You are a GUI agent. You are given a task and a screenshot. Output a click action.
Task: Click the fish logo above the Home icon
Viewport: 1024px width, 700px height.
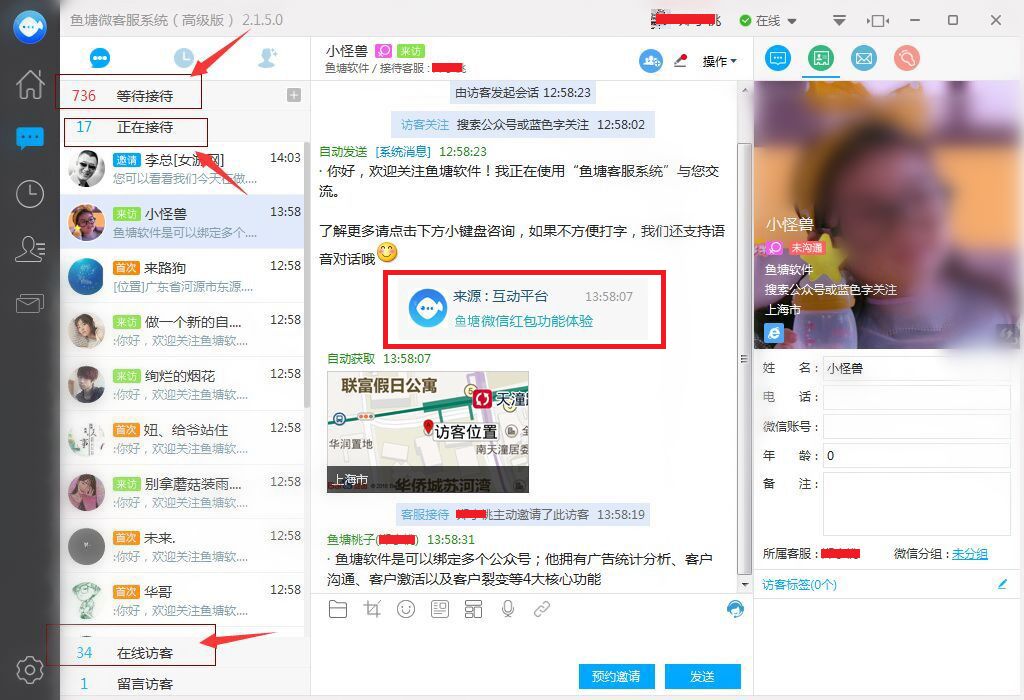click(30, 27)
